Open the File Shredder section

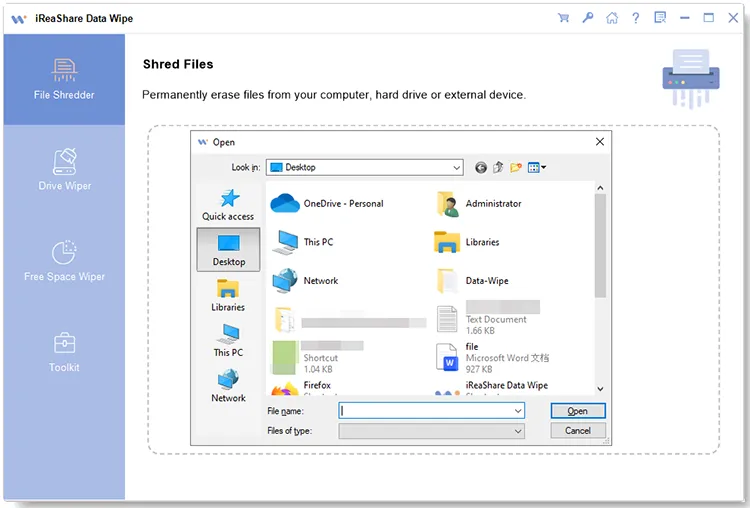[x=64, y=79]
